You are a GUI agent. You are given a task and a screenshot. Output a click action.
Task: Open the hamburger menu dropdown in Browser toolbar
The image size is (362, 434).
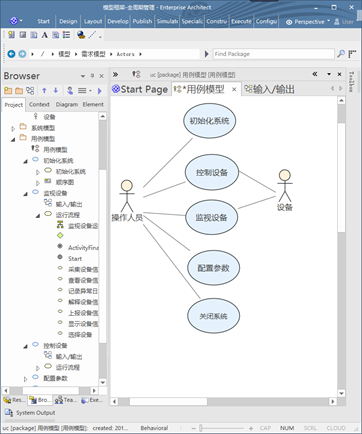click(x=84, y=91)
